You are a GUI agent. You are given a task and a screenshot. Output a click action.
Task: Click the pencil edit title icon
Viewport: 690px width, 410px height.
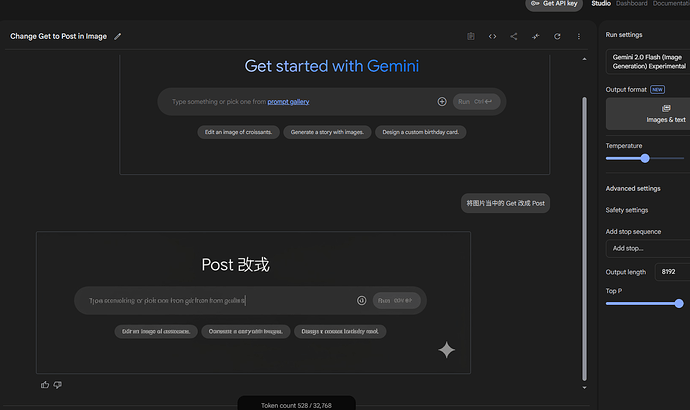(x=117, y=37)
